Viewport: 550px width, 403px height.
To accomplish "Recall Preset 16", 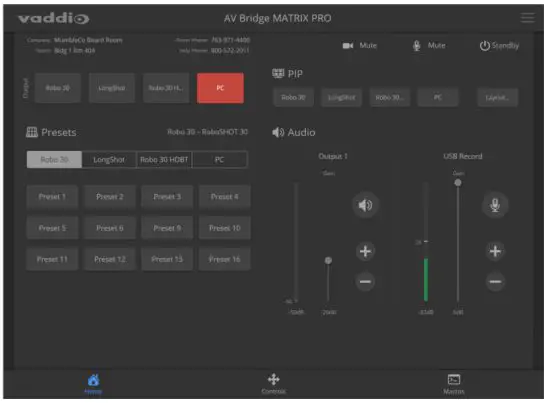I will (x=224, y=260).
